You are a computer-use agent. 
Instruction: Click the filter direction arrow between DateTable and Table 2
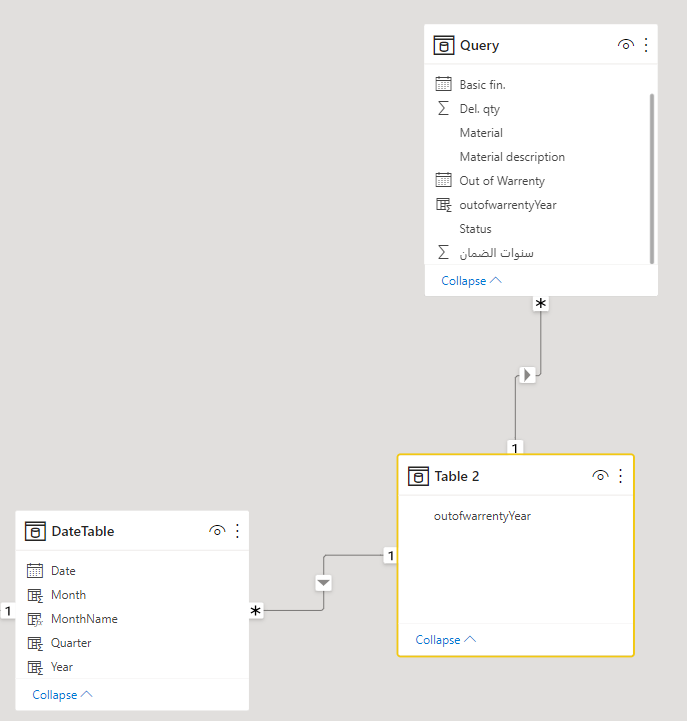click(323, 583)
